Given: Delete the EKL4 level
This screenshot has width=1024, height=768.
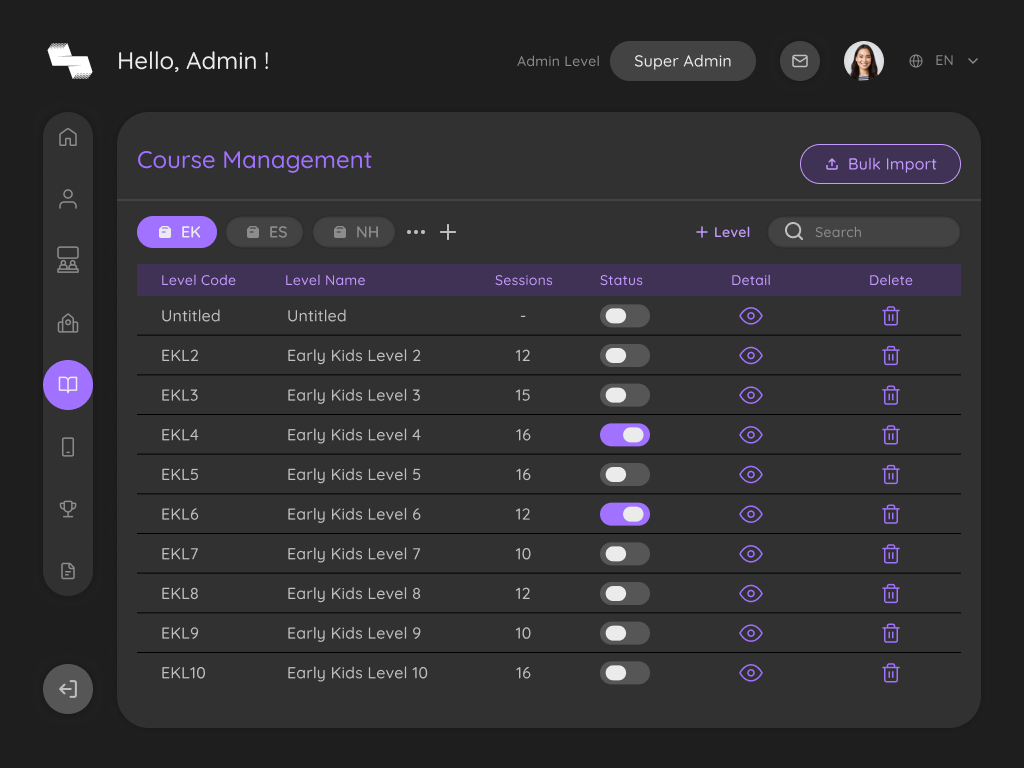Looking at the screenshot, I should tap(891, 435).
